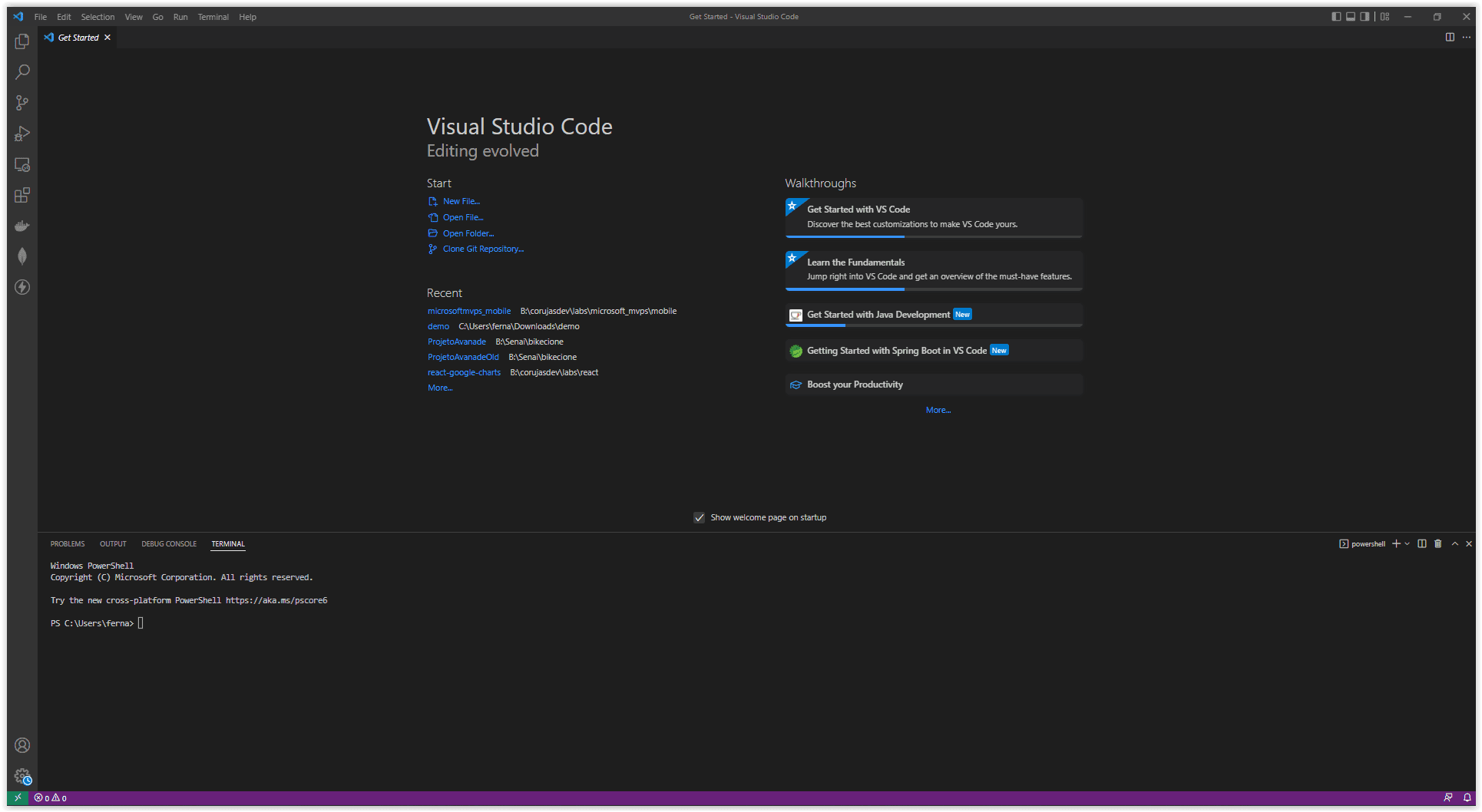Open Get Started with VS Code walkthrough
Viewport: 1482px width, 812px height.
[x=934, y=217]
